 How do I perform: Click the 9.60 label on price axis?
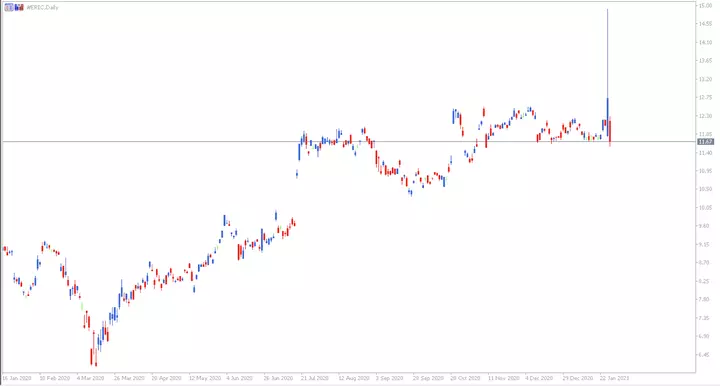705,226
